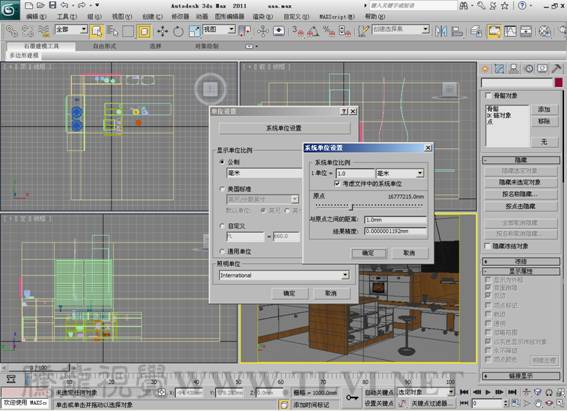The width and height of the screenshot is (567, 411).
Task: Expand the 冻结 rollout header
Action: click(x=521, y=261)
